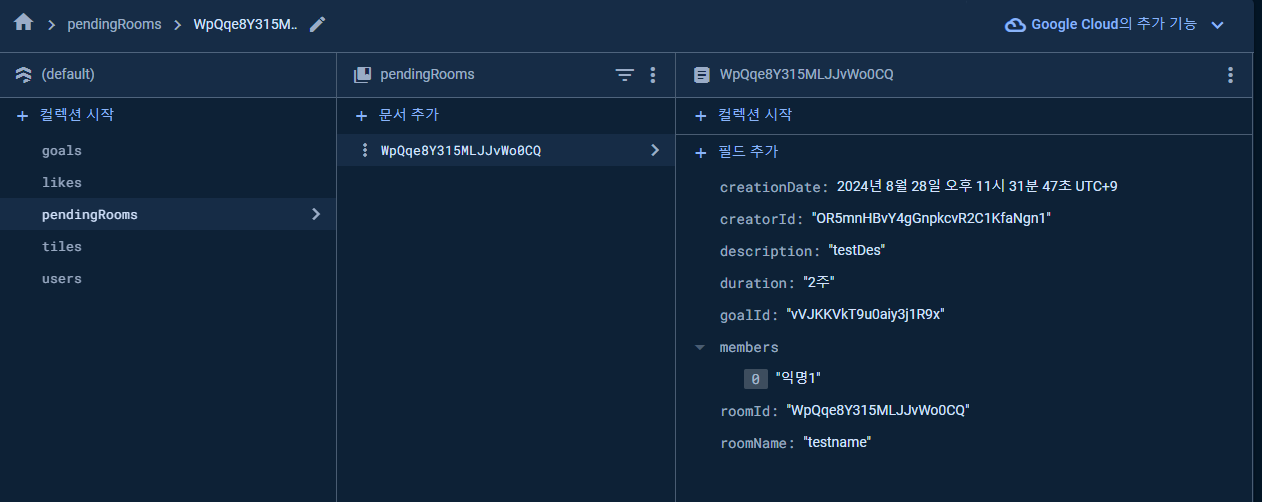The width and height of the screenshot is (1262, 502).
Task: Click members array item "익명1"
Action: pos(798,379)
